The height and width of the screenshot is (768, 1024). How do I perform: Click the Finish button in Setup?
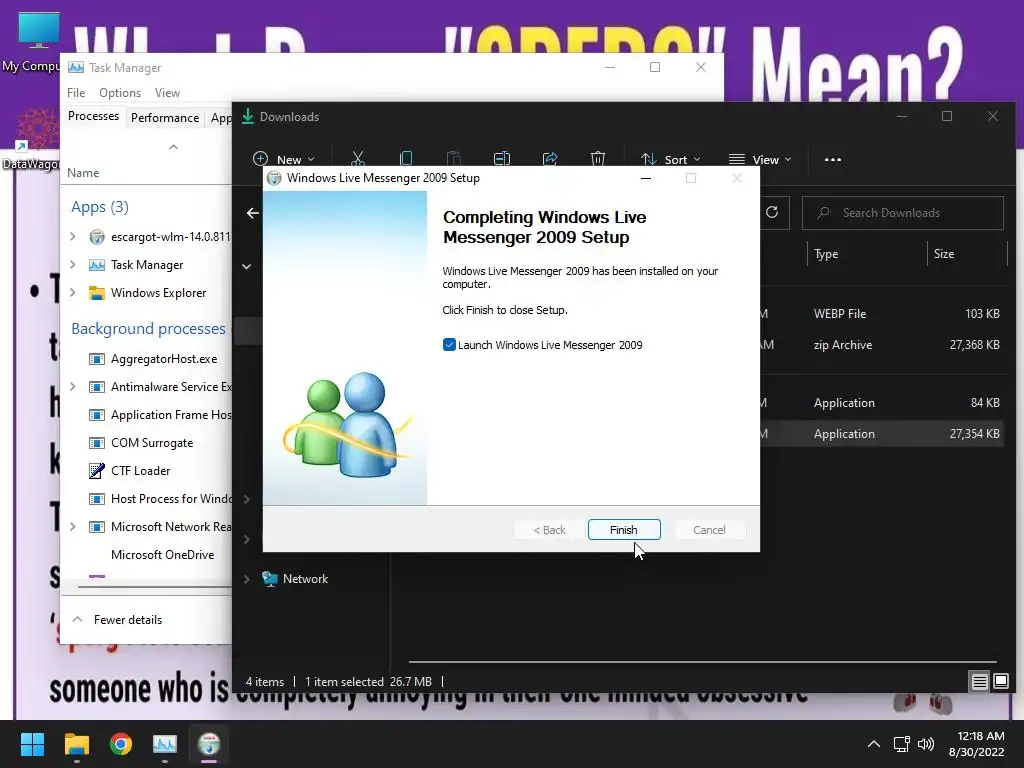[624, 530]
